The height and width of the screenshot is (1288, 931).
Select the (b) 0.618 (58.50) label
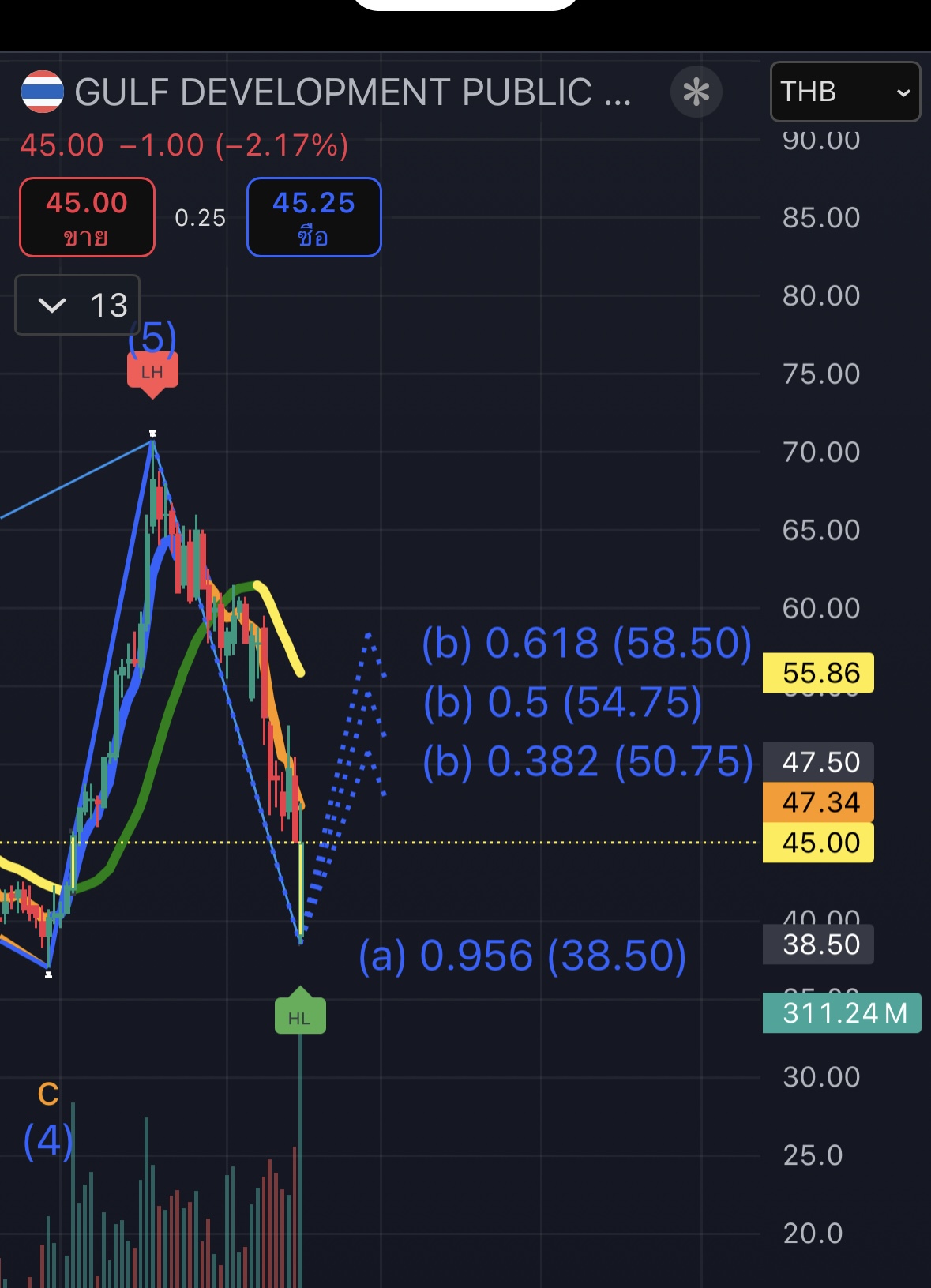[x=587, y=643]
